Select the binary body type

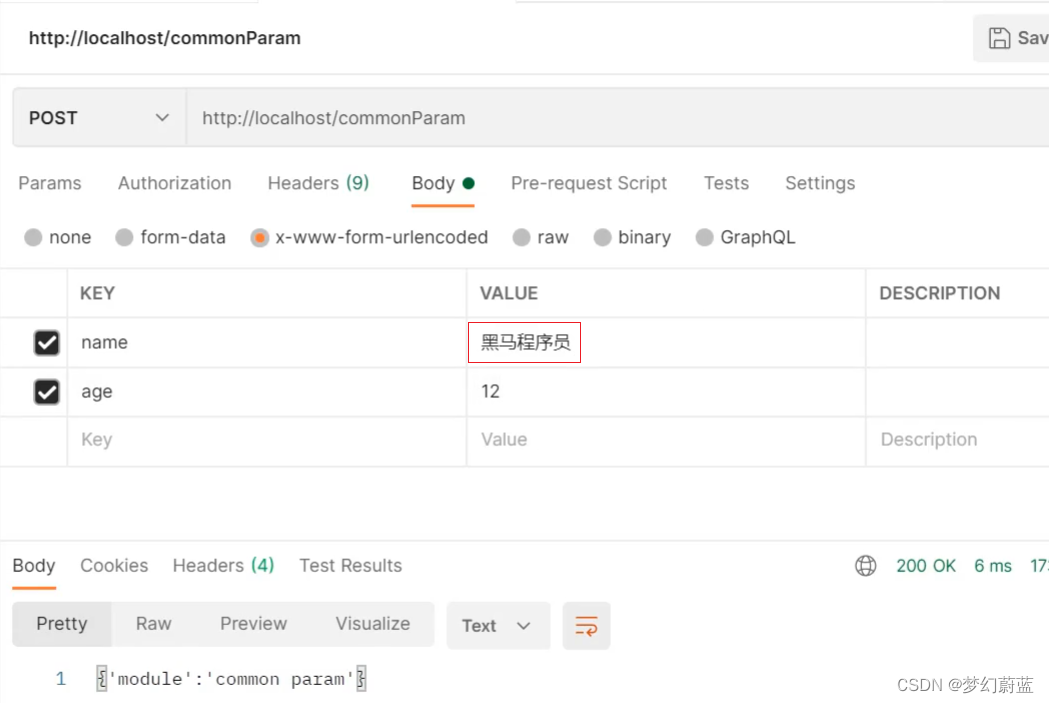602,237
